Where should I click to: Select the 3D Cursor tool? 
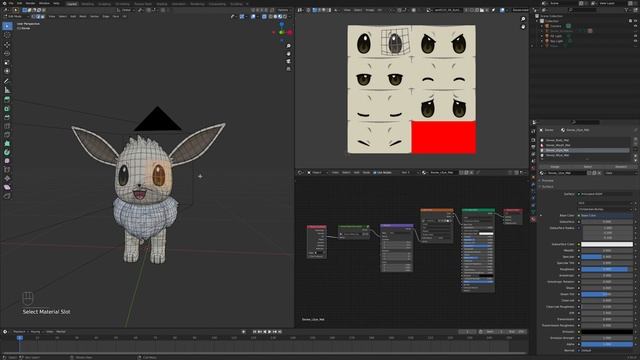pyautogui.click(x=7, y=35)
